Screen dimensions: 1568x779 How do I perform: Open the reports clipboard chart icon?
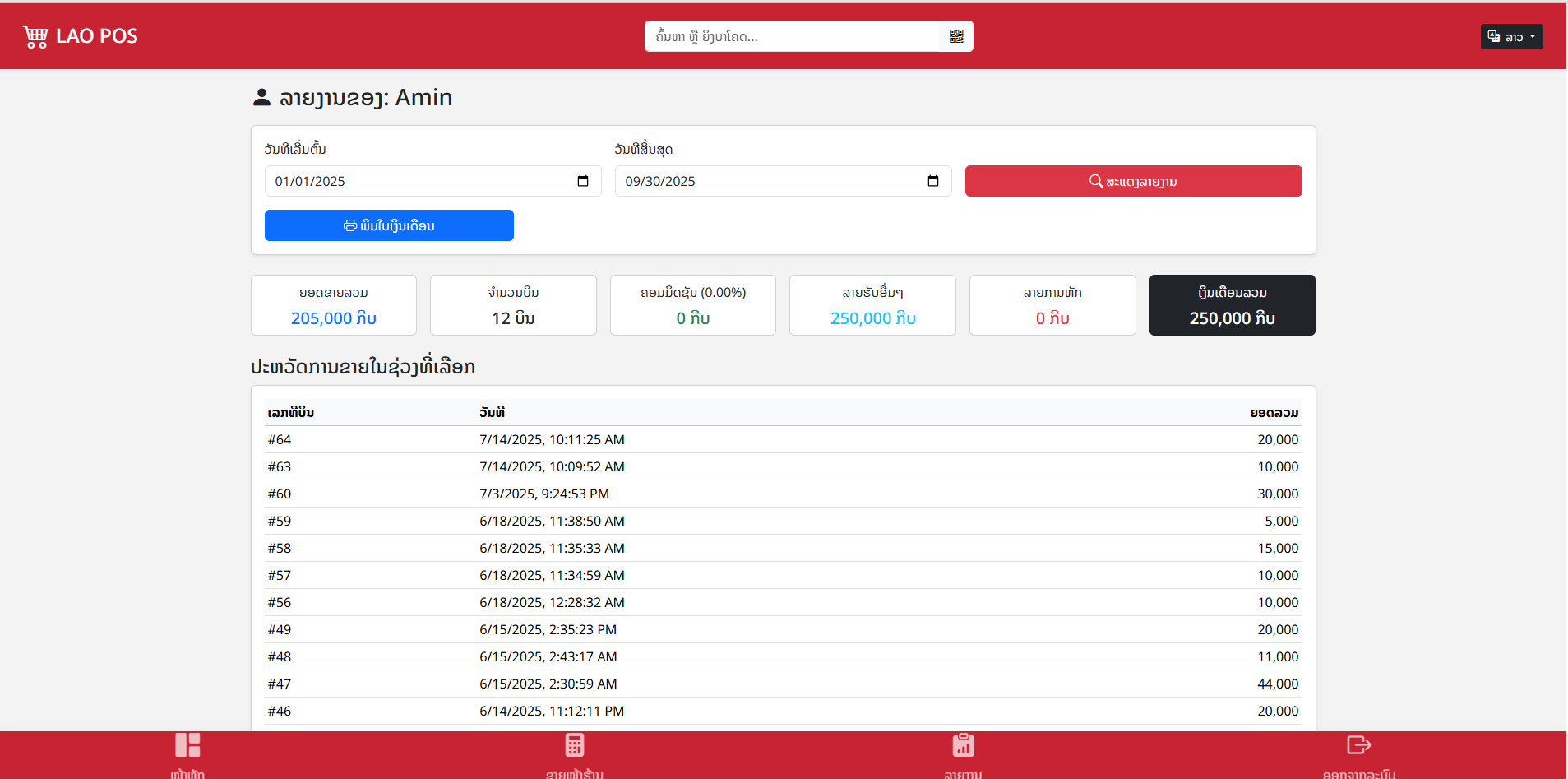pyautogui.click(x=963, y=745)
